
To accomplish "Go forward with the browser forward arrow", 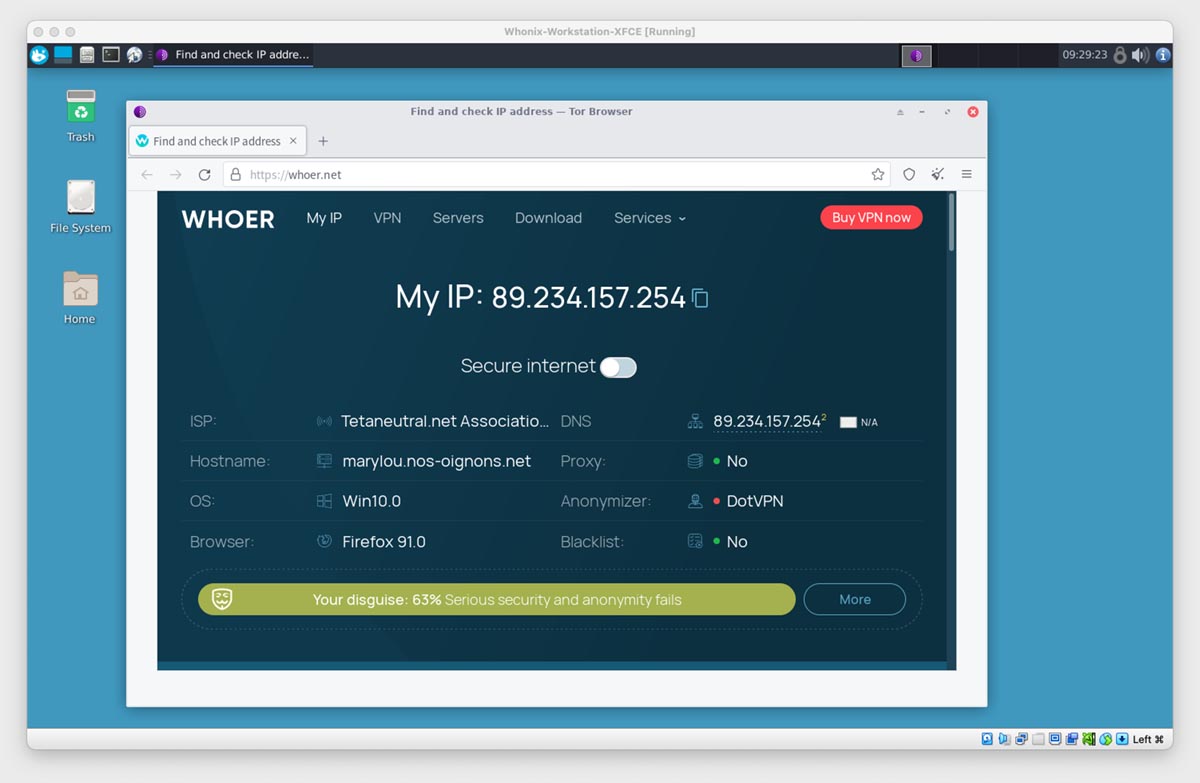I will pyautogui.click(x=176, y=174).
